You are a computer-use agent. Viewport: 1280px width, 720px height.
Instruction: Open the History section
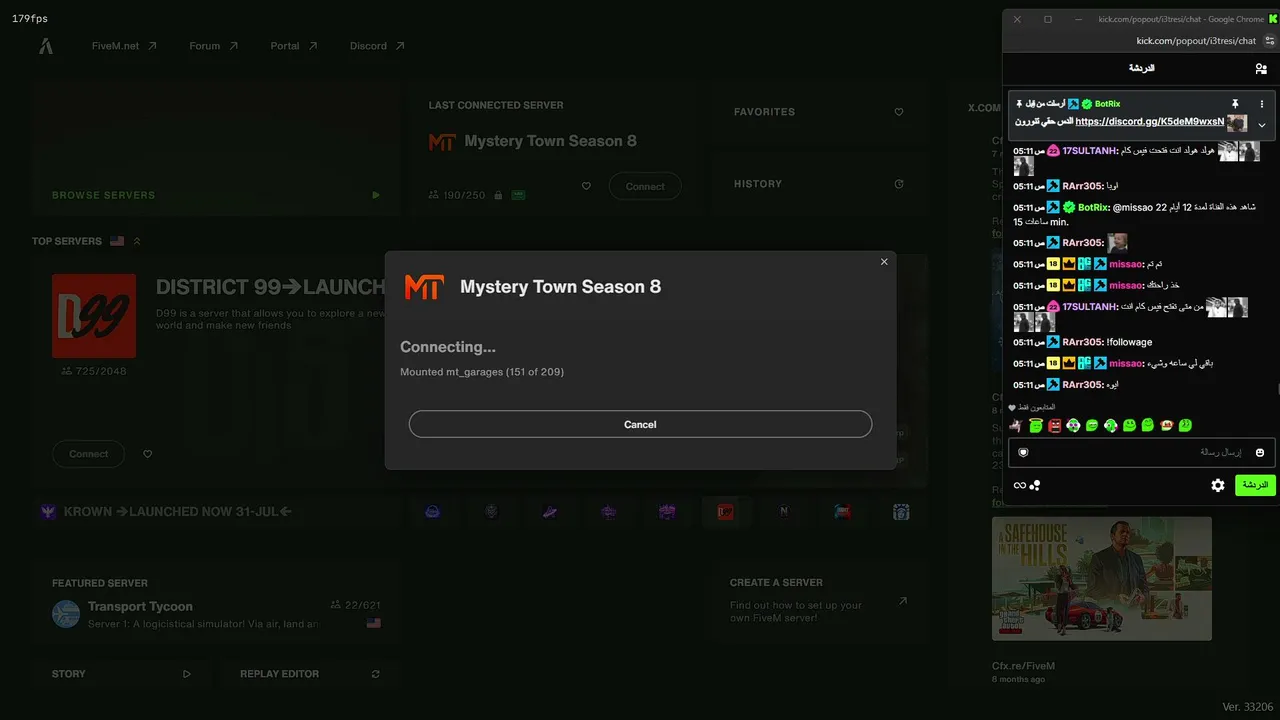tap(818, 184)
